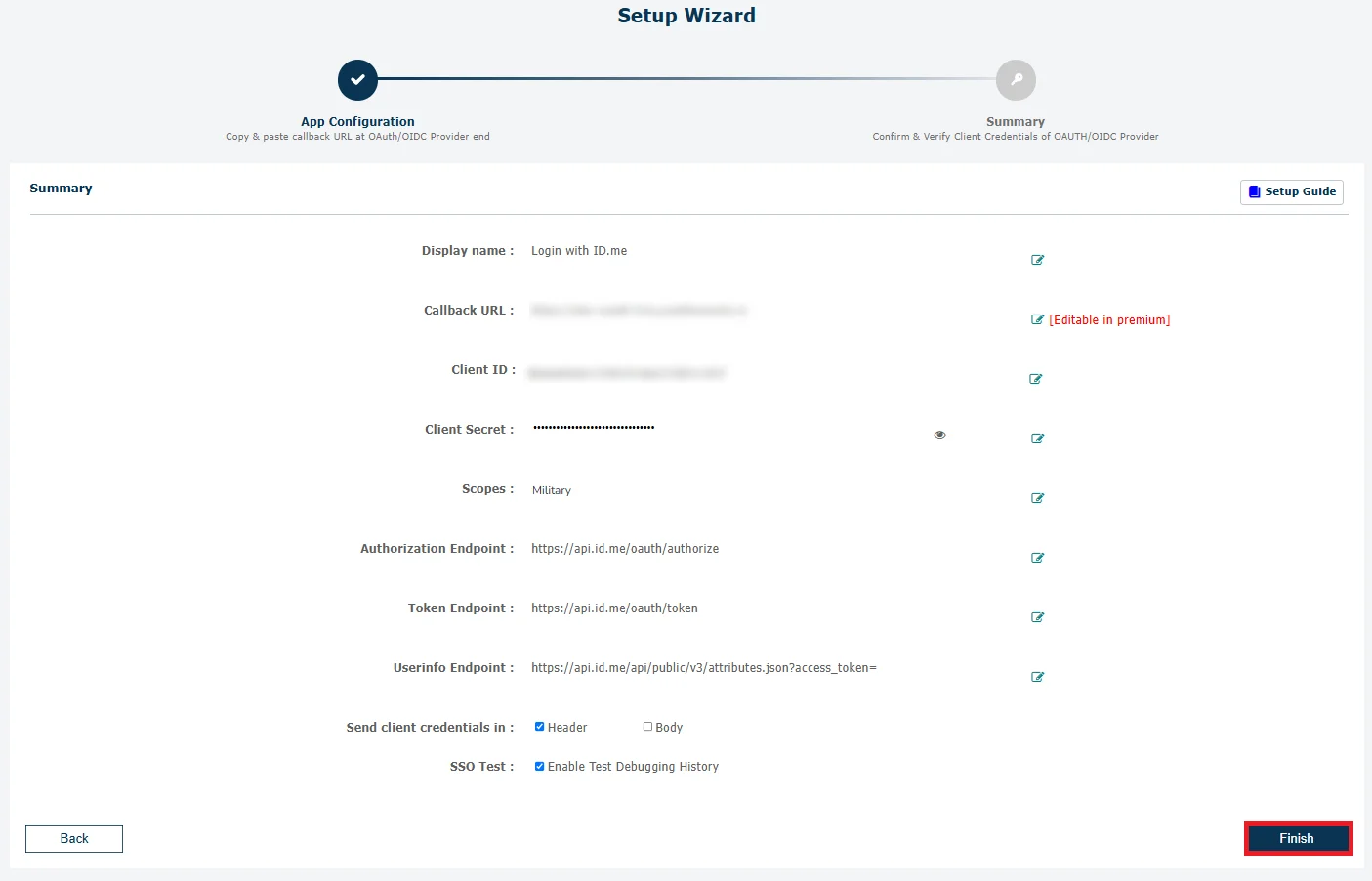Viewport: 1372px width, 881px height.
Task: Select the 'Login with ID.me' display name text
Action: pyautogui.click(x=579, y=251)
